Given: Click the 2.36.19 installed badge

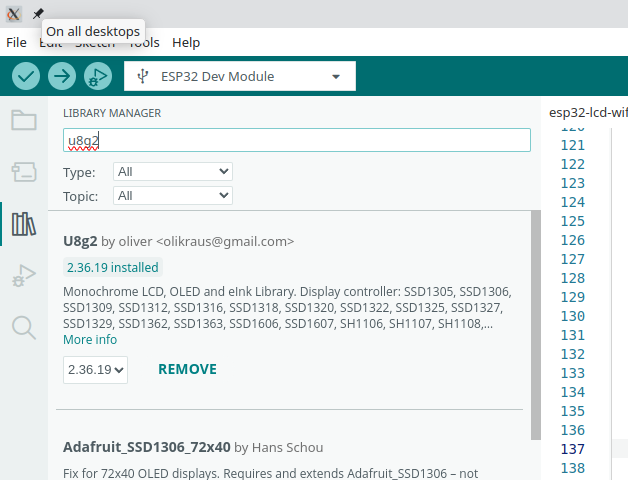Looking at the screenshot, I should pyautogui.click(x=113, y=267).
